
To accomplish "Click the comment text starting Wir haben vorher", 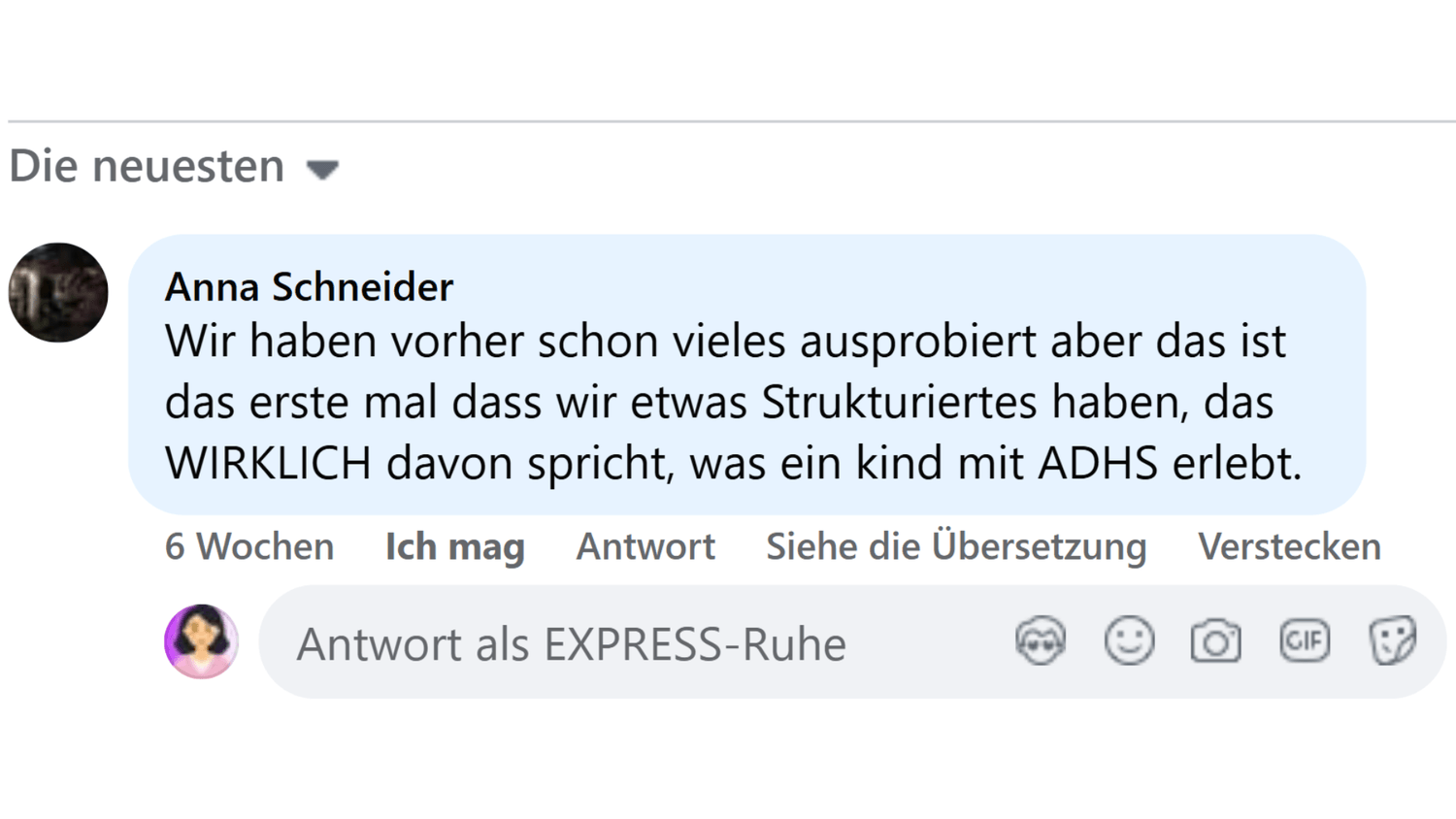I will point(724,342).
